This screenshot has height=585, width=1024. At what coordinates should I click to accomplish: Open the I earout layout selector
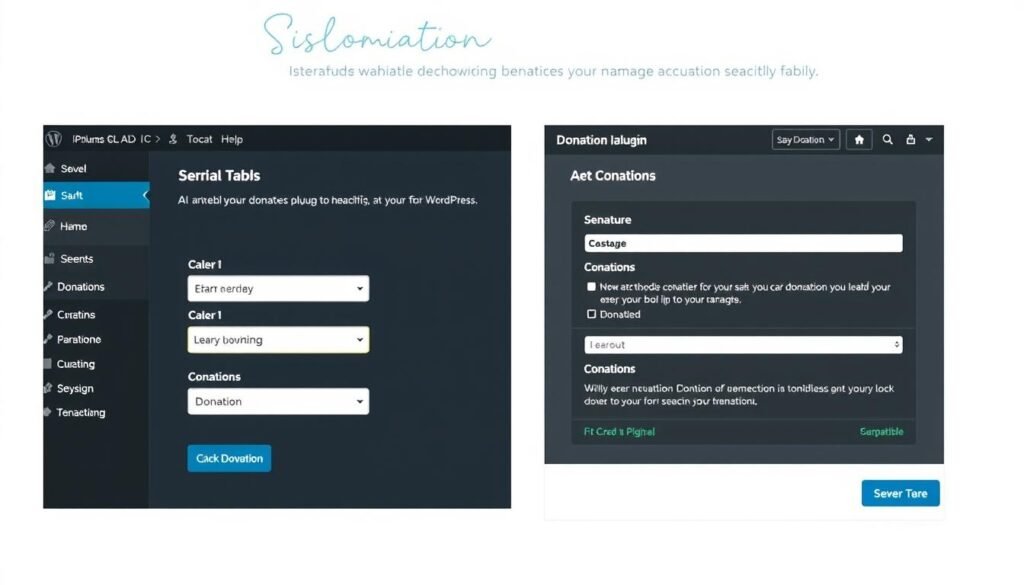click(x=742, y=344)
